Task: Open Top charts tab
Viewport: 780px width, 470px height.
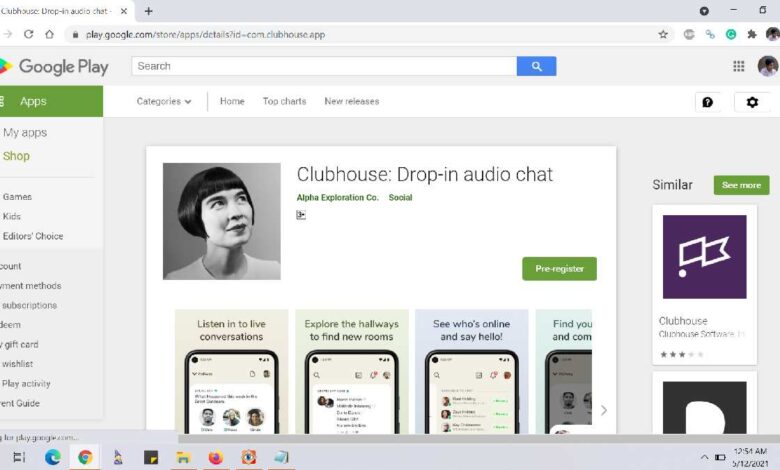Action: point(284,101)
